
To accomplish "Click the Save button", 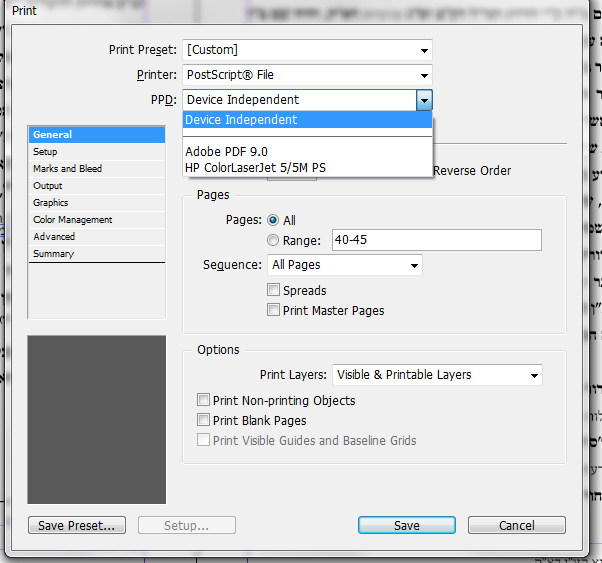I will 407,525.
